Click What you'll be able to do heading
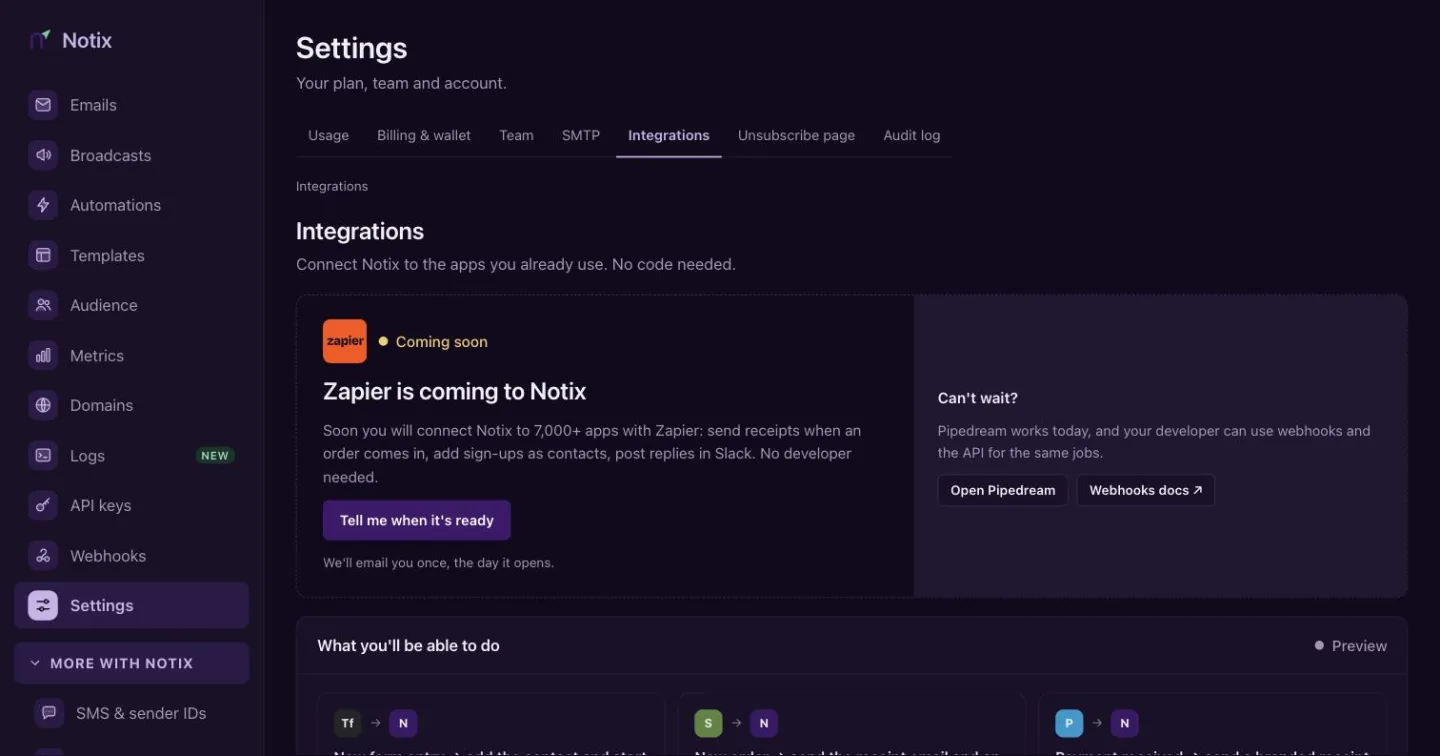The image size is (1440, 756). pyautogui.click(x=408, y=646)
